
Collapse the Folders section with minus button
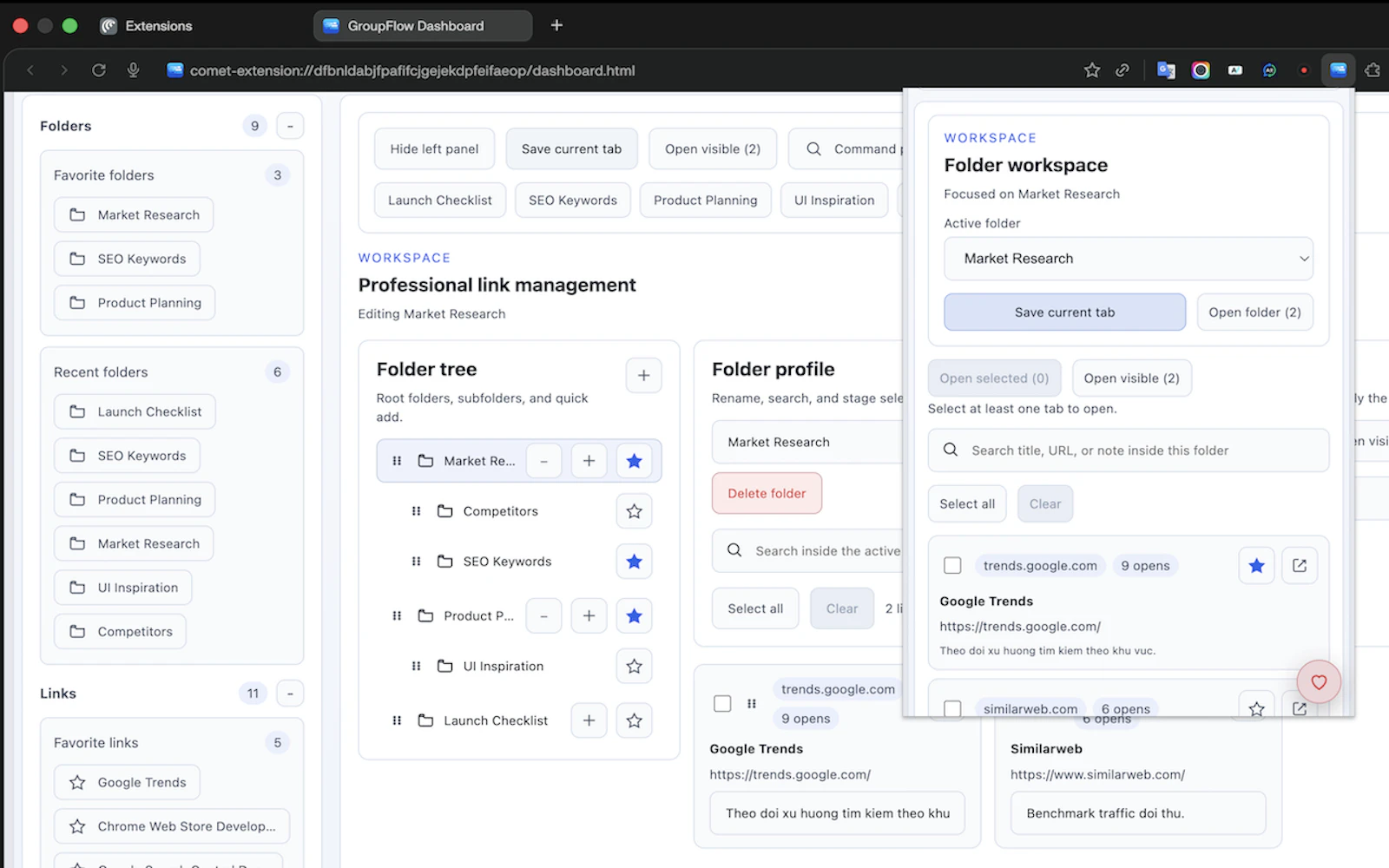pyautogui.click(x=290, y=126)
